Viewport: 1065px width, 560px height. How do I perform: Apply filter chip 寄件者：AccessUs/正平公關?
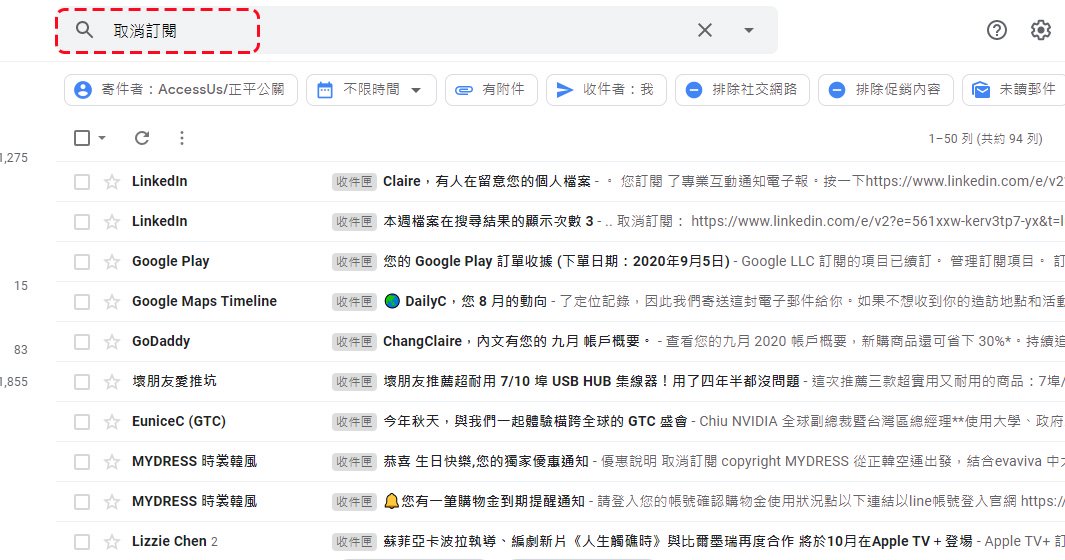(x=181, y=90)
